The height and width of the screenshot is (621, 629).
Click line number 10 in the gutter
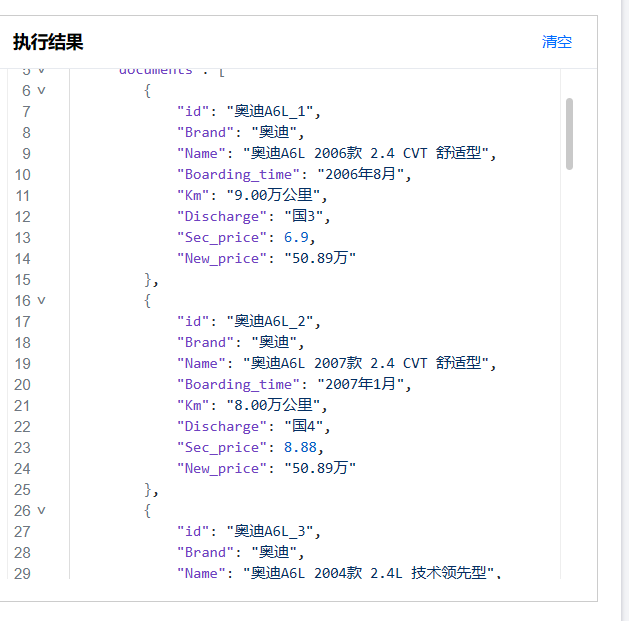22,175
